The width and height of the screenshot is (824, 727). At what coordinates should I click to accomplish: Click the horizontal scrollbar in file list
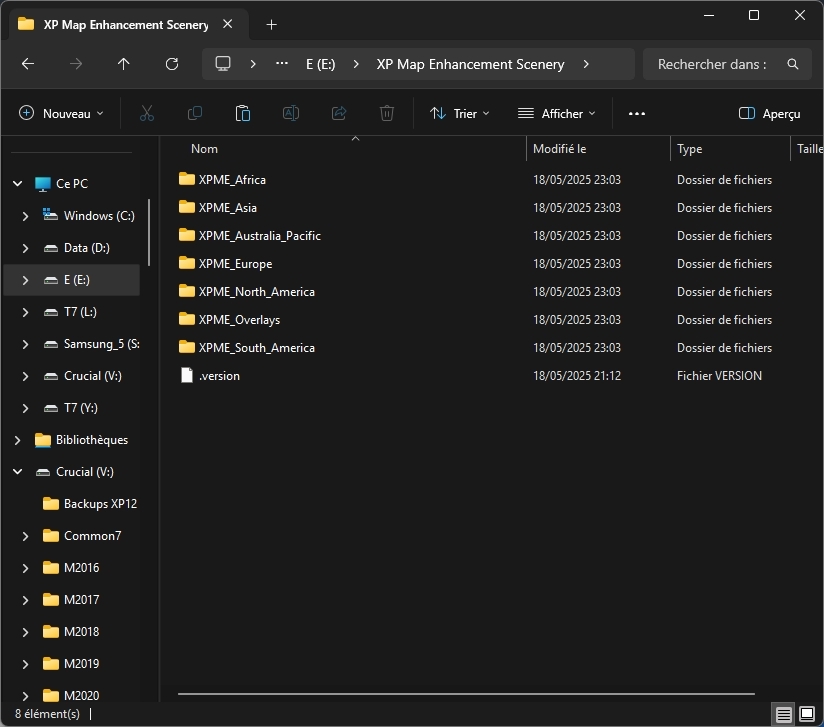pos(466,693)
